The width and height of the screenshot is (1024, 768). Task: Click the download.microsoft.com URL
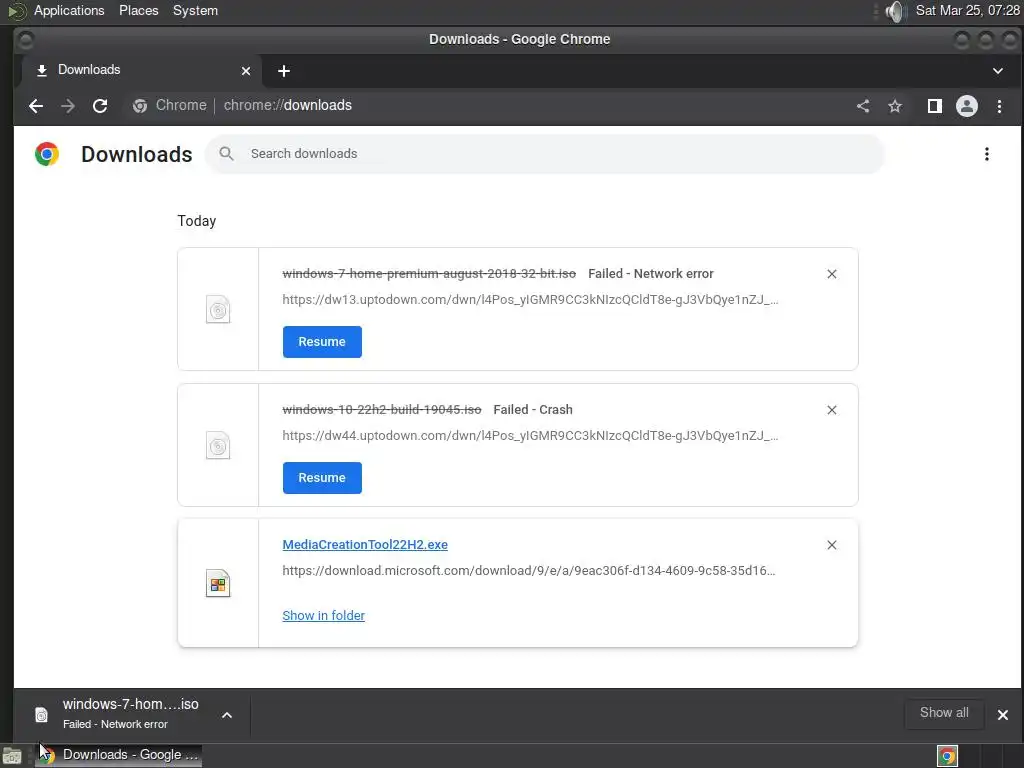pyautogui.click(x=529, y=571)
